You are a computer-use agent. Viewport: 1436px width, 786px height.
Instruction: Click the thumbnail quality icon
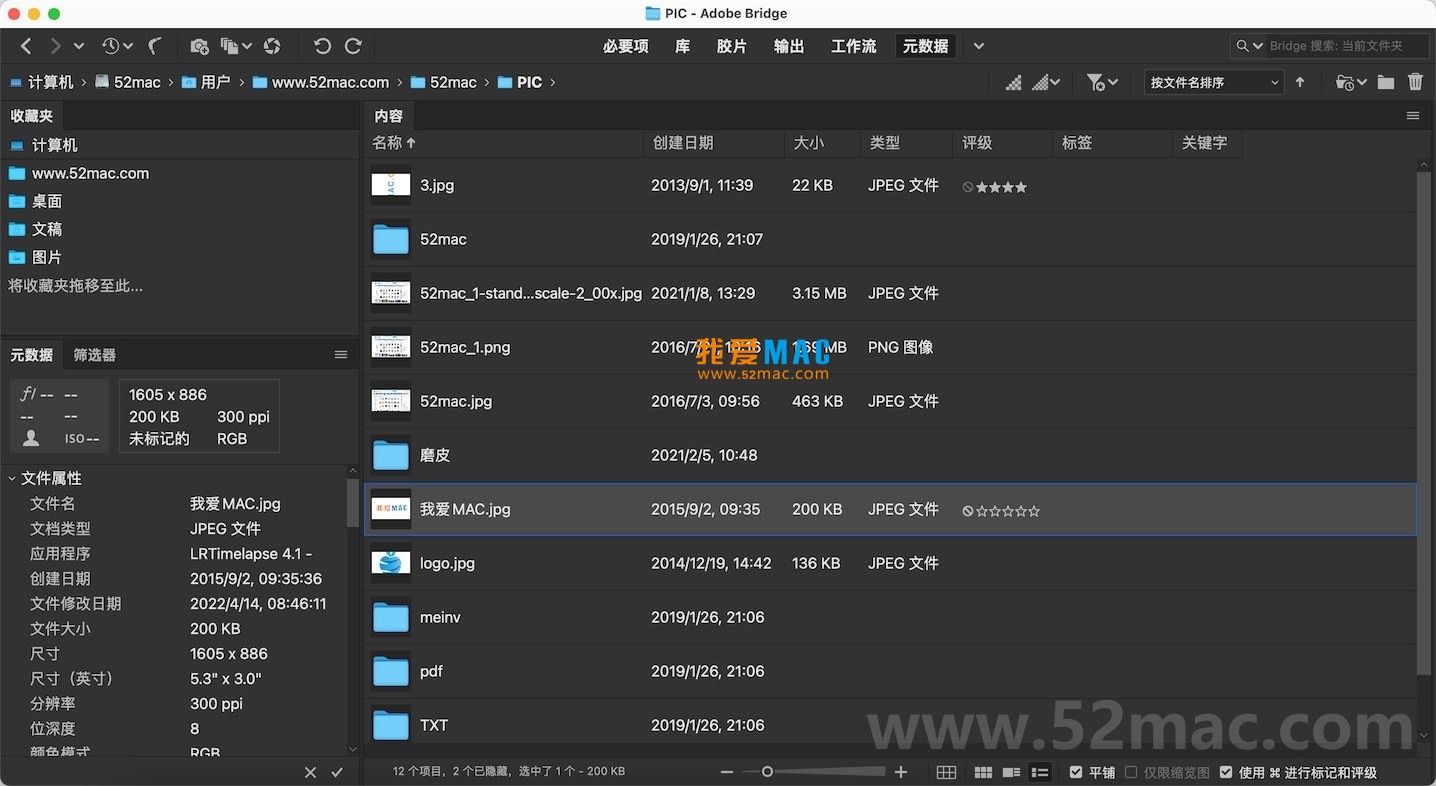pyautogui.click(x=1014, y=82)
